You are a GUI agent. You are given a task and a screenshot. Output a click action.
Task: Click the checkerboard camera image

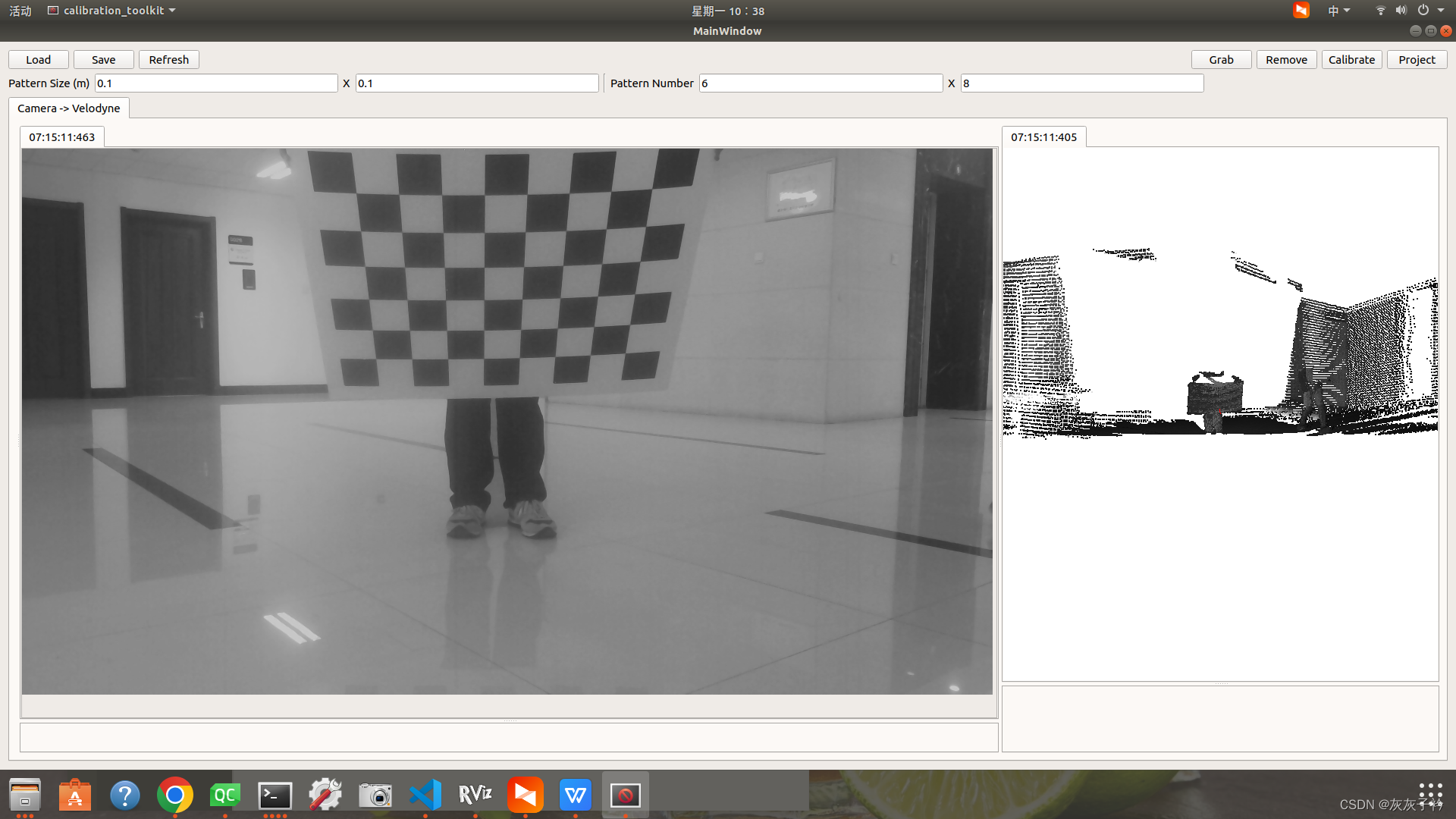point(507,422)
